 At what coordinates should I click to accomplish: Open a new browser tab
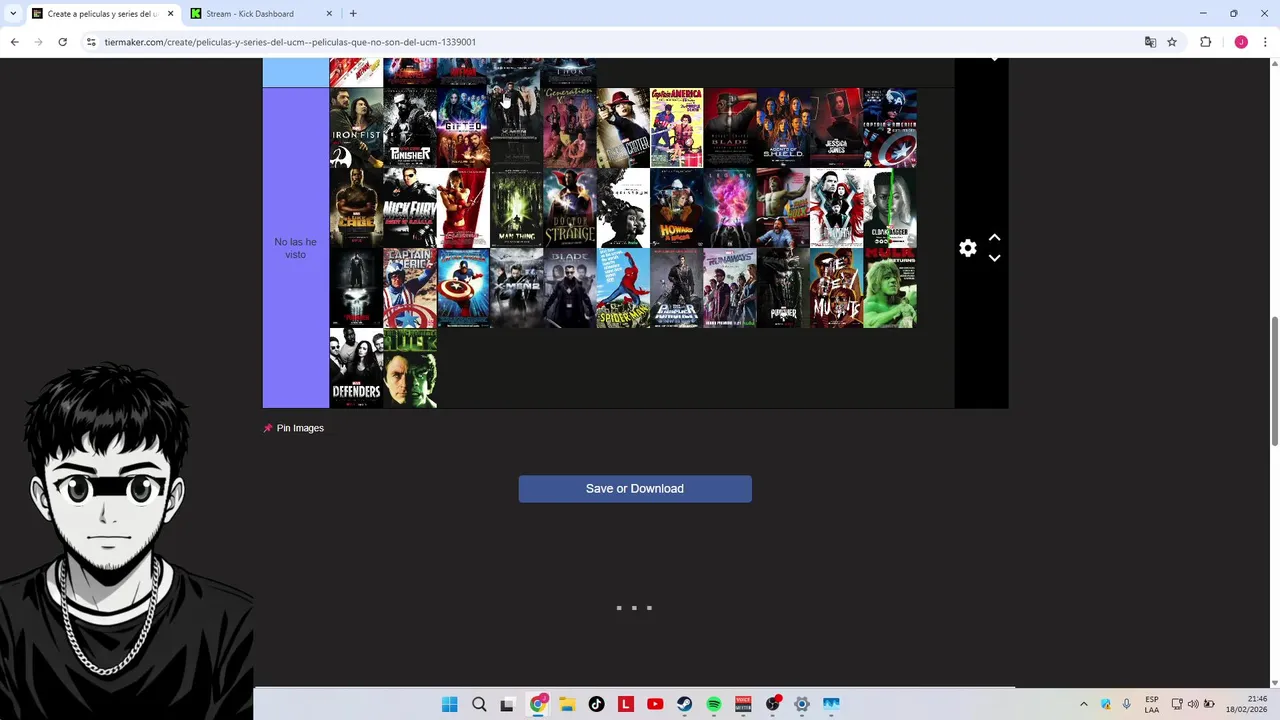click(353, 14)
